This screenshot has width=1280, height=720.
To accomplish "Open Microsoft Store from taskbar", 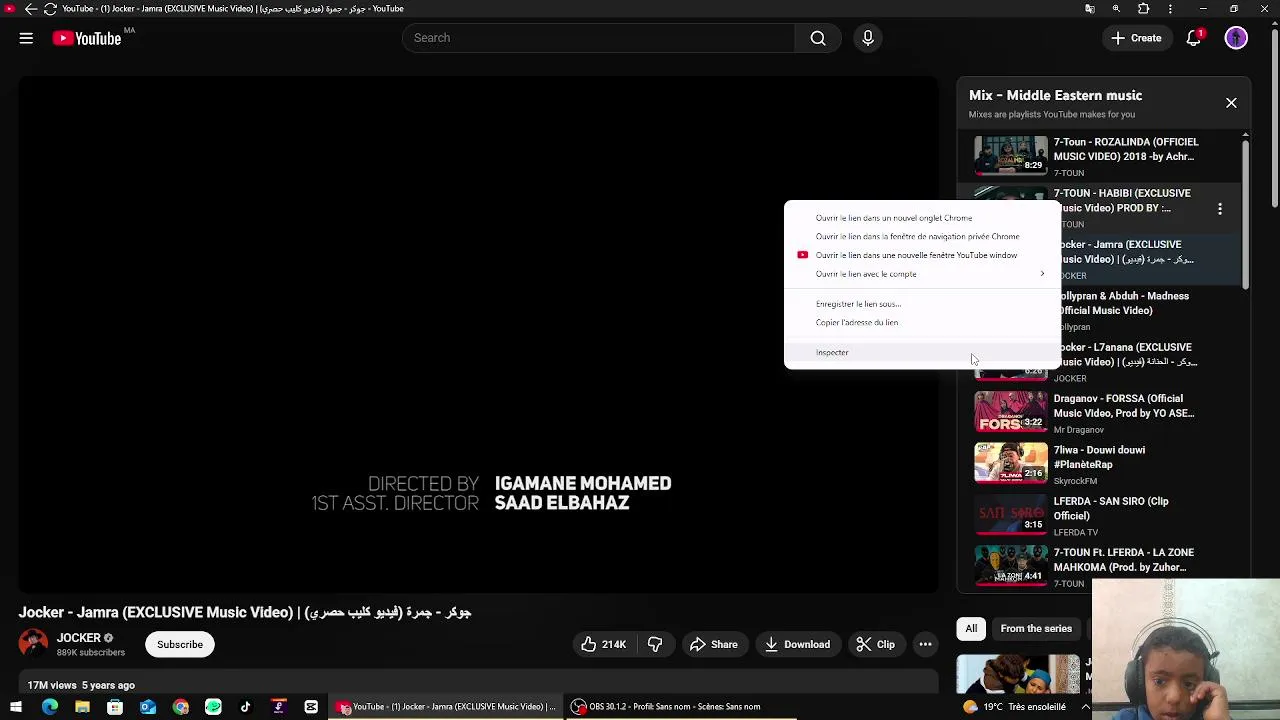I will coord(115,707).
